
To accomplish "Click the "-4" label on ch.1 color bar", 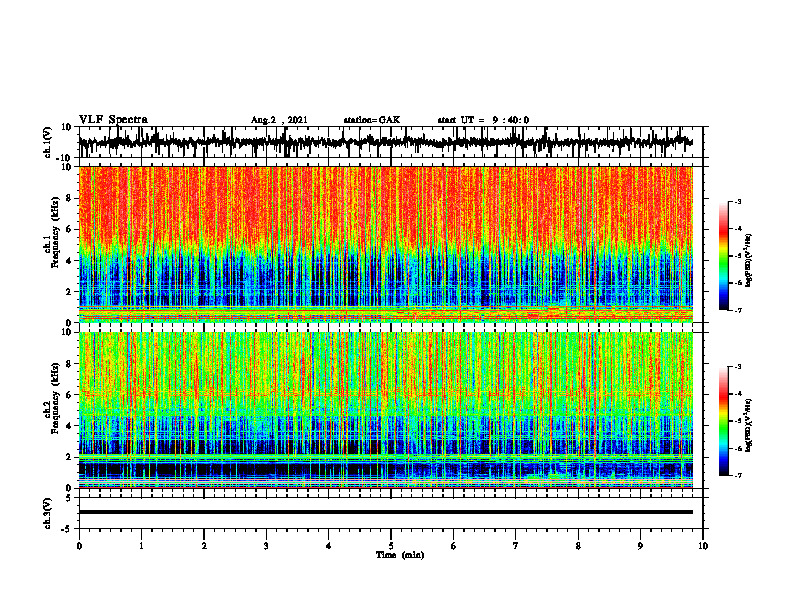I will [737, 229].
